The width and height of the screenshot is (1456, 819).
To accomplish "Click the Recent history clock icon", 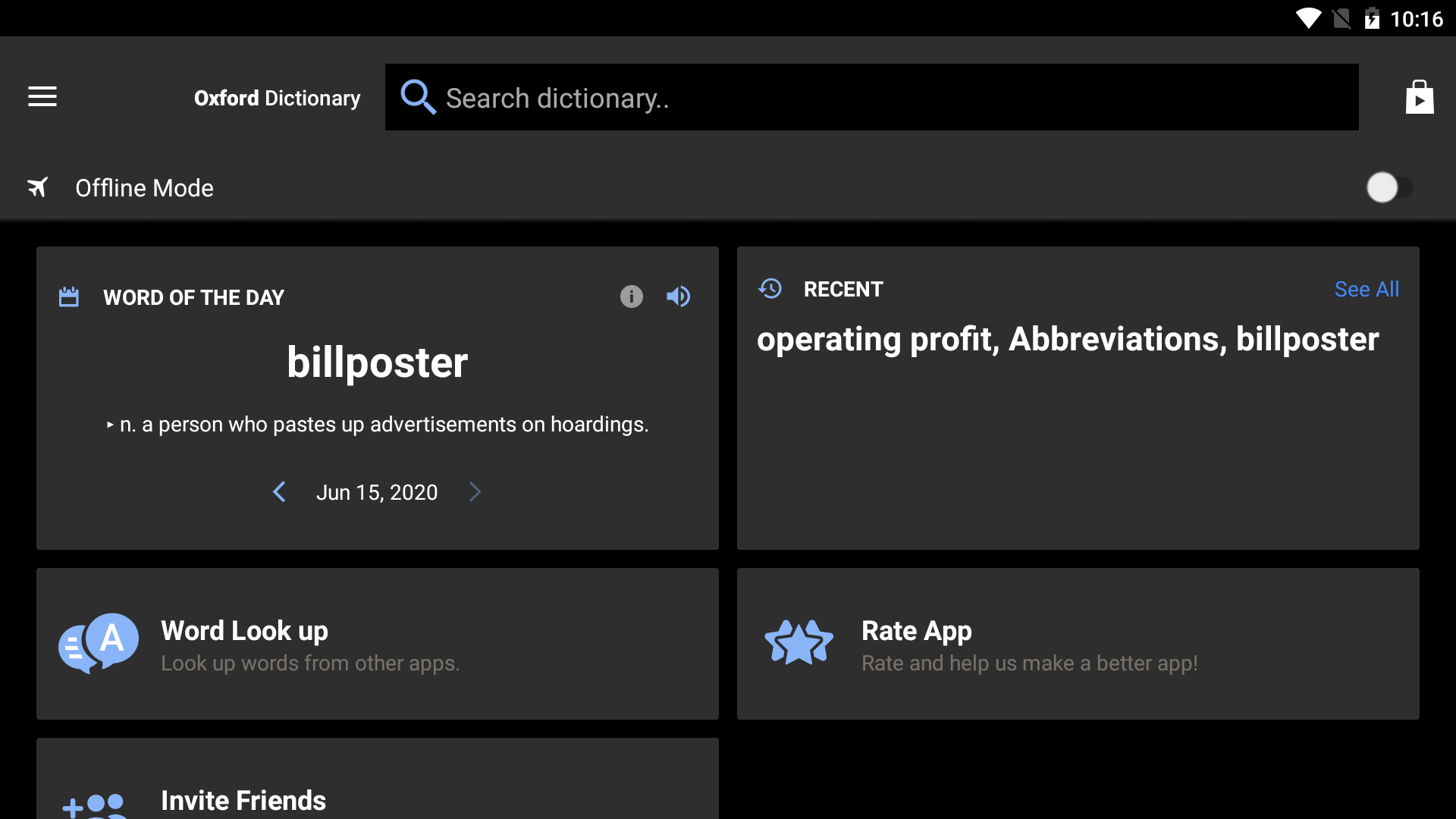I will 771,288.
